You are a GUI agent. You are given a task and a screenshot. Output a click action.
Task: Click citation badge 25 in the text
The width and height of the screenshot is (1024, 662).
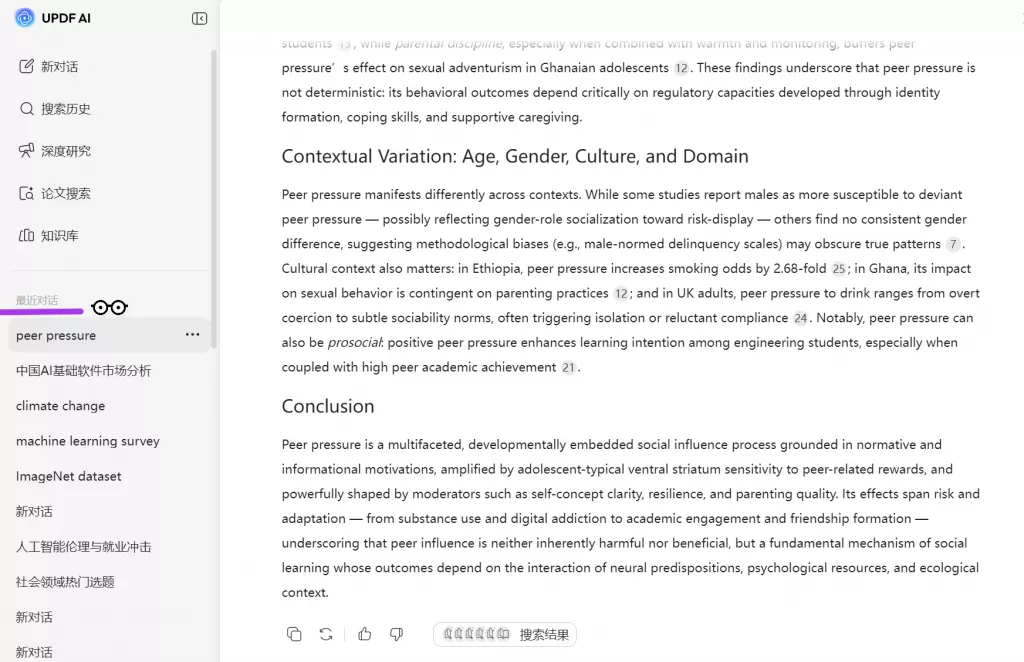click(x=839, y=269)
